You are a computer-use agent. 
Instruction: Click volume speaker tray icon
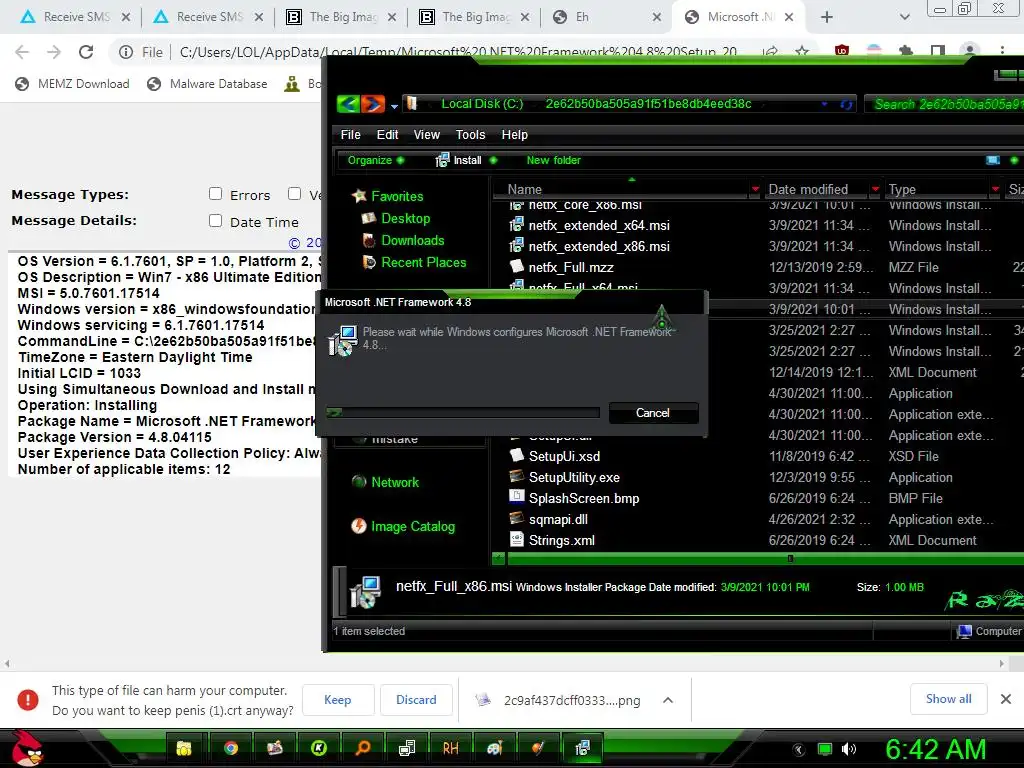848,749
